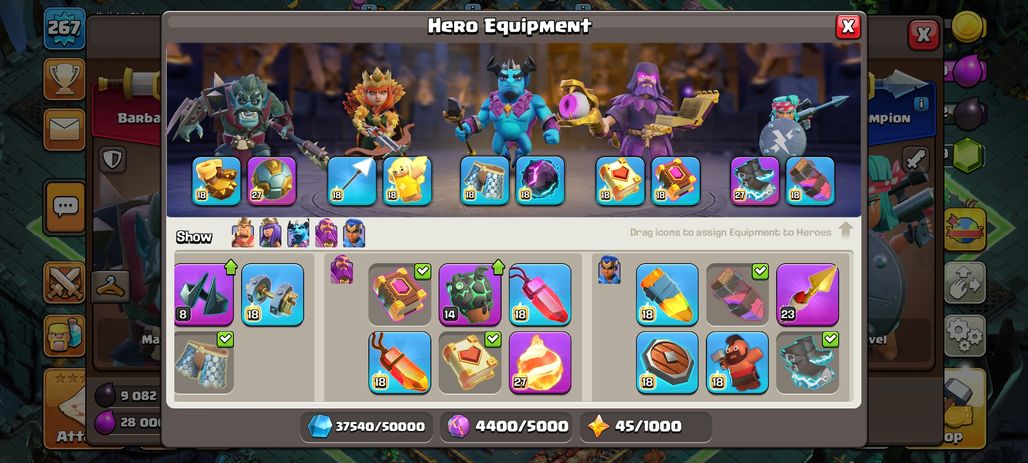Select the Seeking Shield equipment icon
This screenshot has width=1028, height=463.
pyautogui.click(x=667, y=362)
